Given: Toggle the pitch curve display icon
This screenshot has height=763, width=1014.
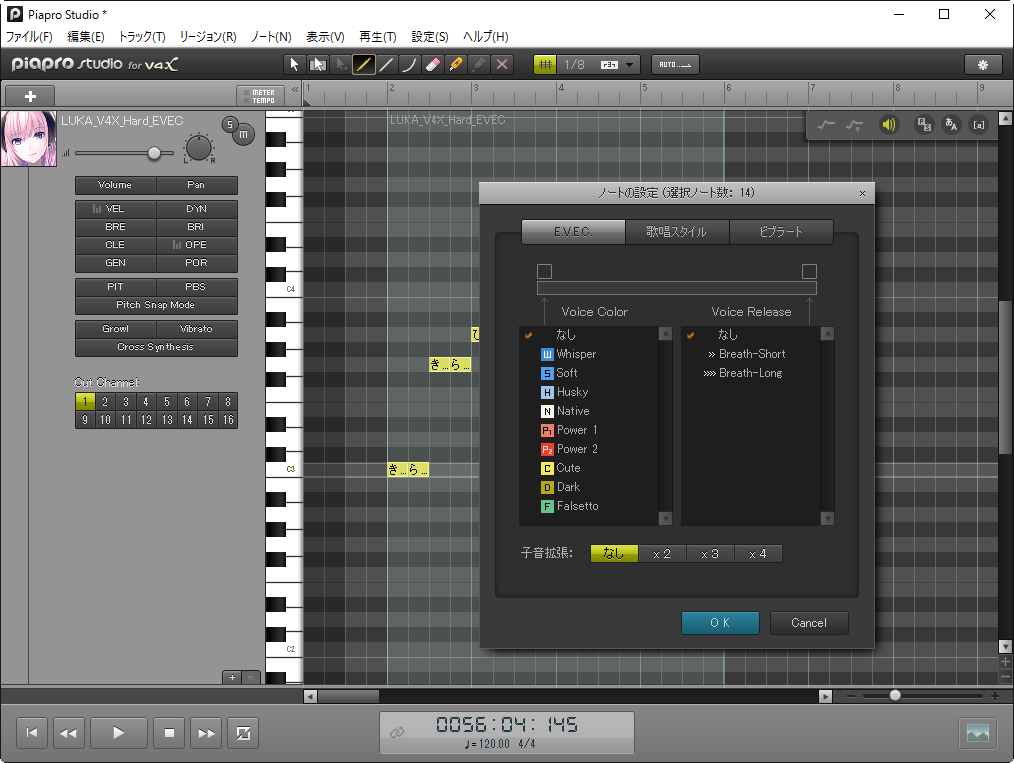Looking at the screenshot, I should click(826, 125).
